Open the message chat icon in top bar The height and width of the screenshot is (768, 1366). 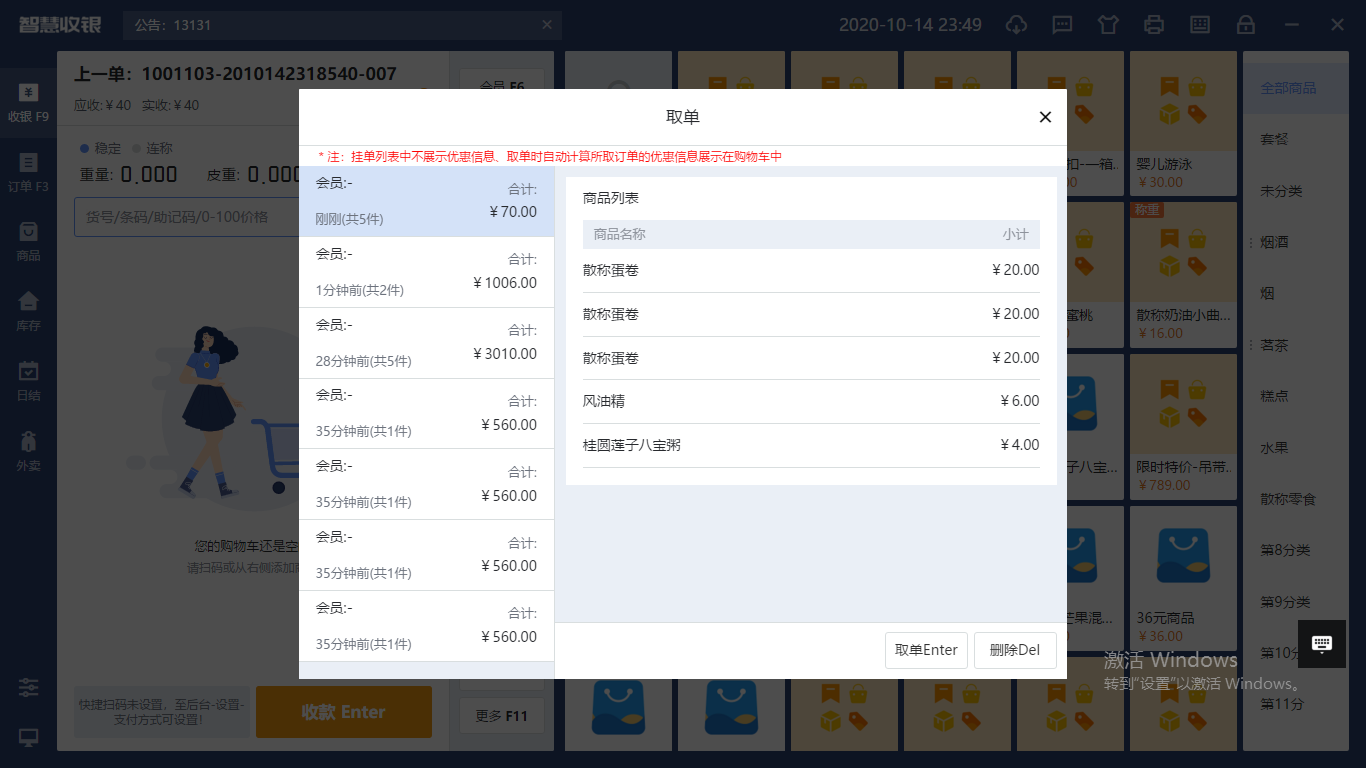(1062, 25)
